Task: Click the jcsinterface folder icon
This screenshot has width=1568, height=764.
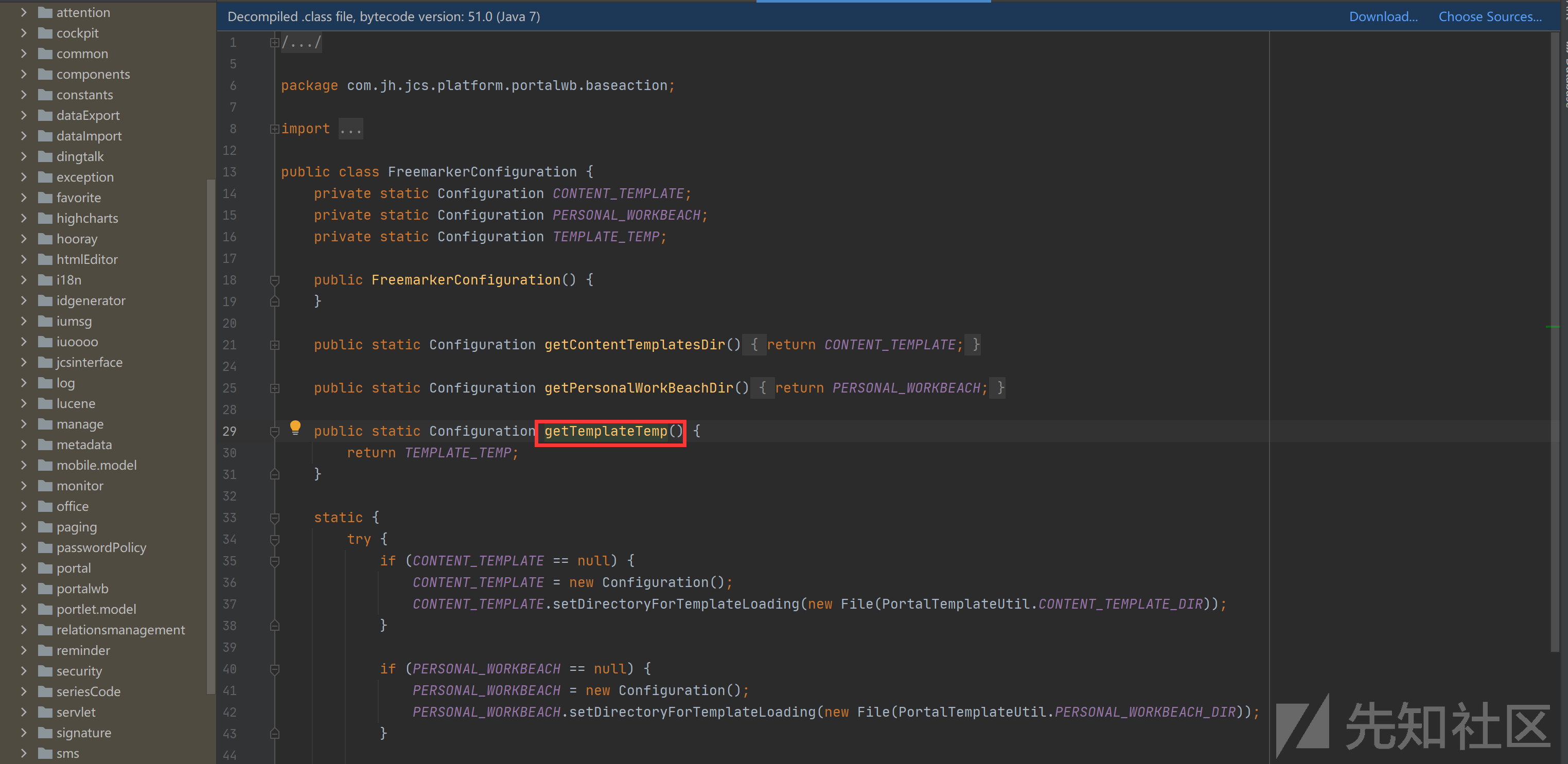Action: tap(45, 362)
